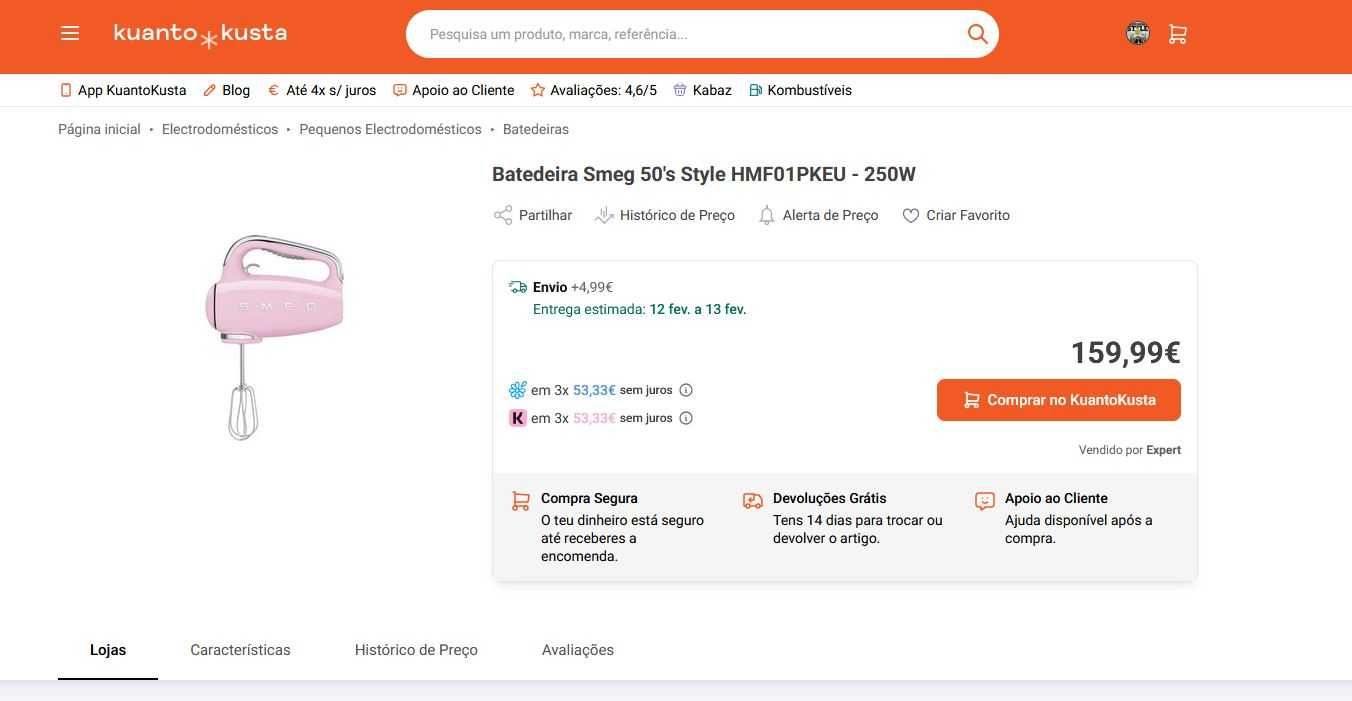The image size is (1352, 701).
Task: Click the bell icon for Alerta de Preço
Action: click(x=767, y=215)
